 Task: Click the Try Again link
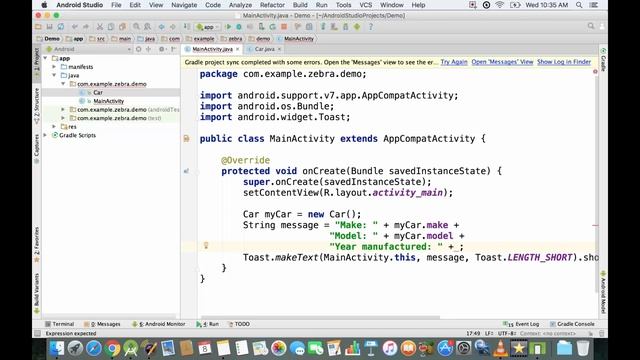tap(454, 62)
